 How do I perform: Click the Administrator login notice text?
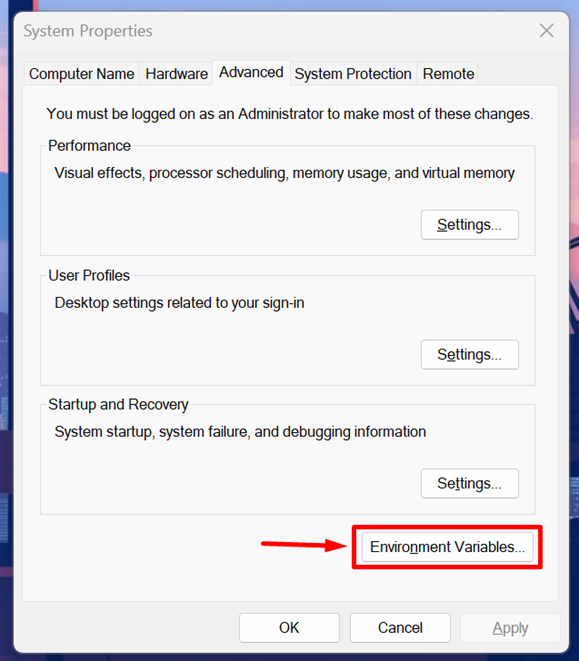[290, 114]
